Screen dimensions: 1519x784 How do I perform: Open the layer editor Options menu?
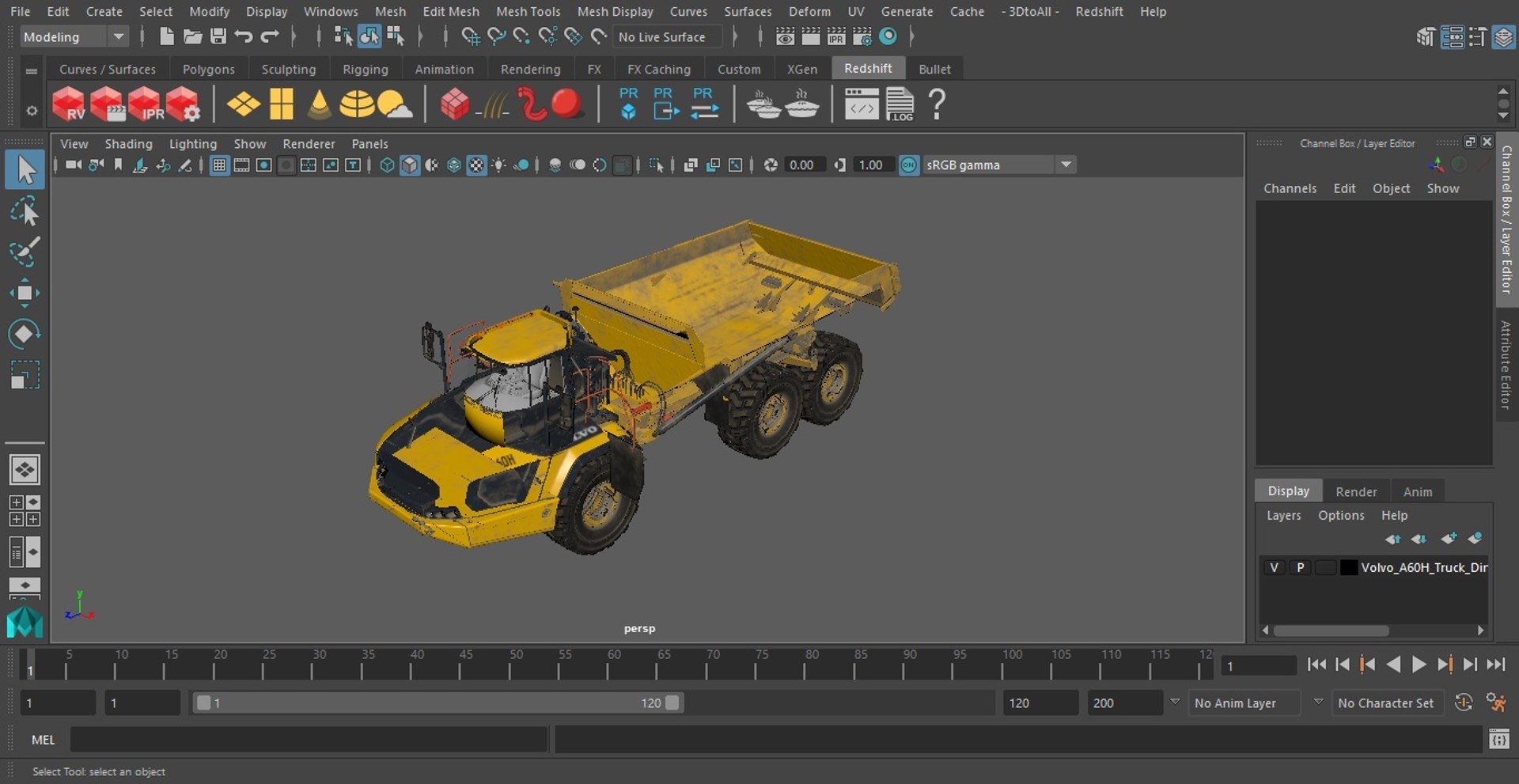pyautogui.click(x=1341, y=515)
